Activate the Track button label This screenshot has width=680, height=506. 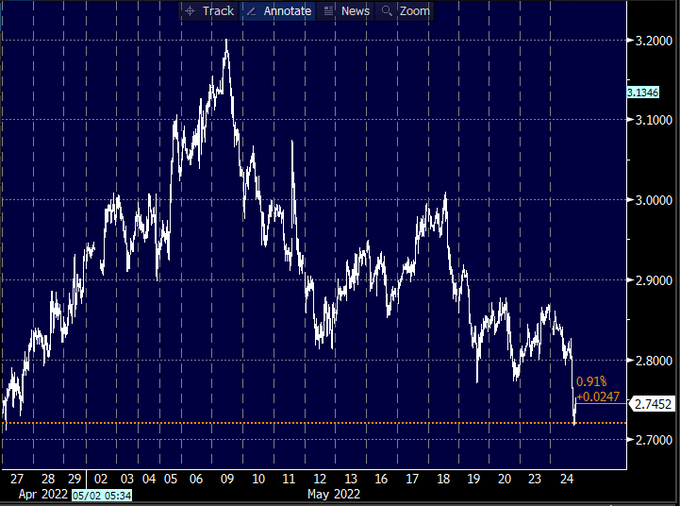tap(218, 11)
